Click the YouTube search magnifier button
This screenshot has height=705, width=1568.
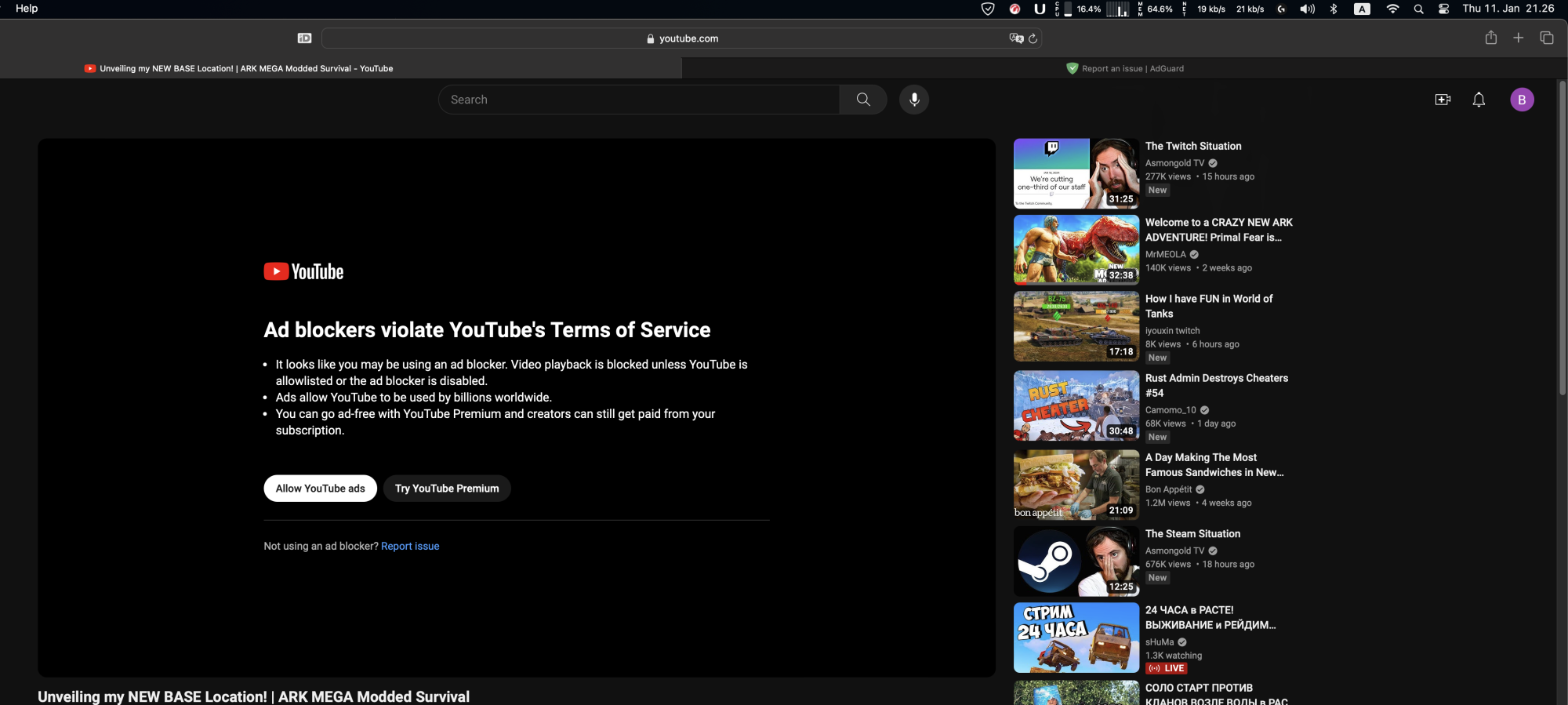(x=863, y=100)
